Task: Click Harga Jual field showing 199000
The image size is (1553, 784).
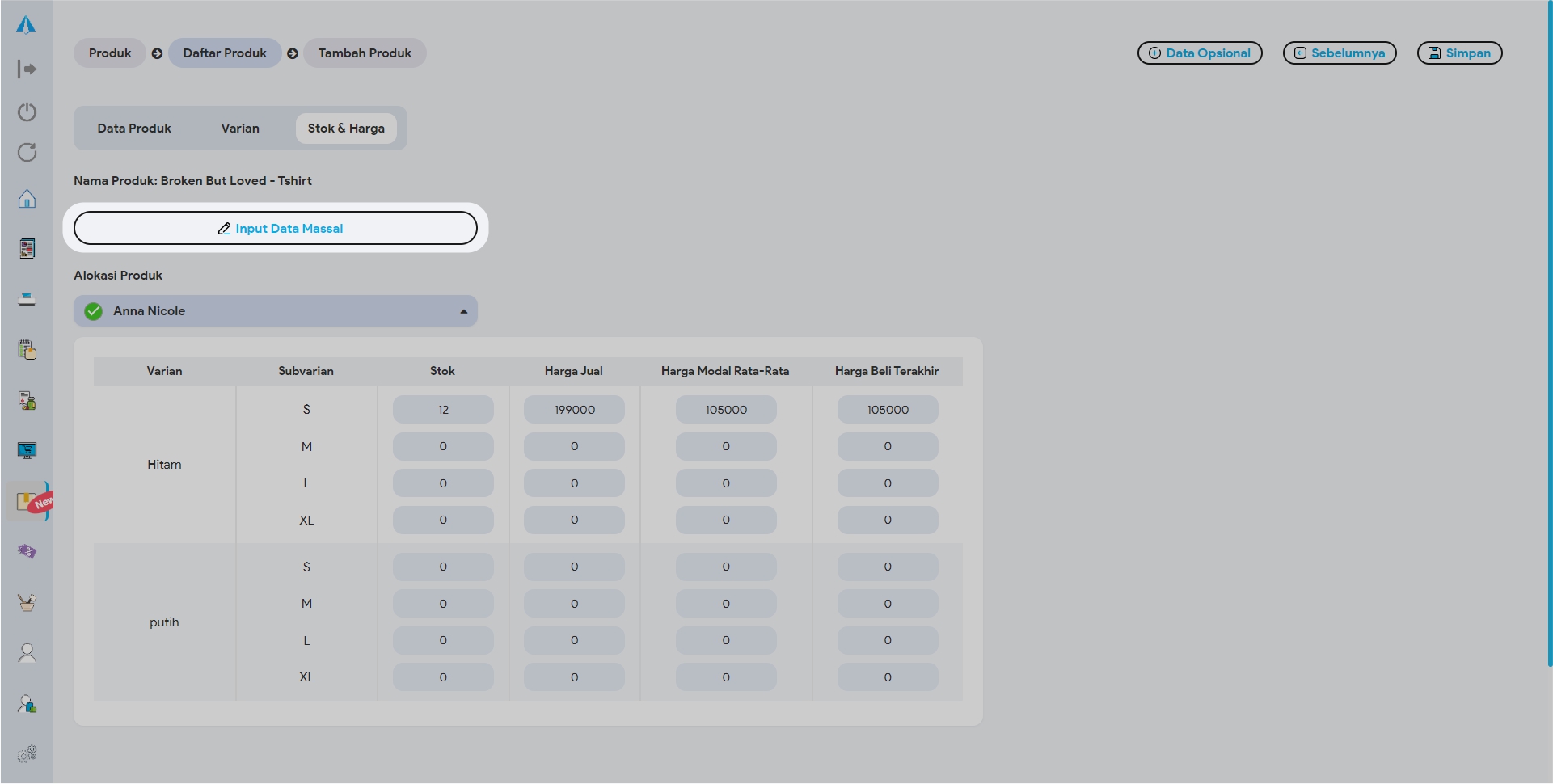Action: click(x=574, y=410)
